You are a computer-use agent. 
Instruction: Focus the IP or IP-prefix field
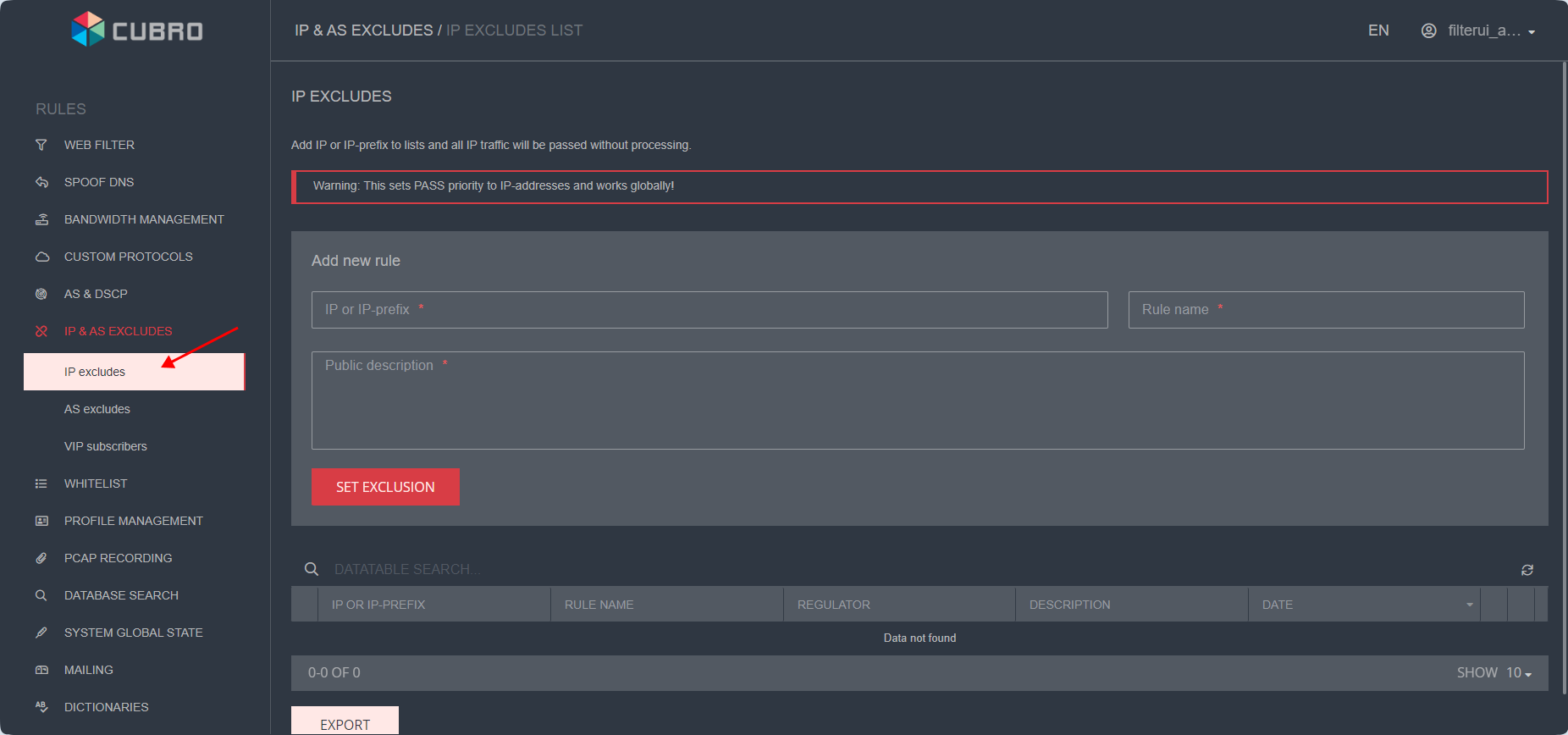coord(709,310)
